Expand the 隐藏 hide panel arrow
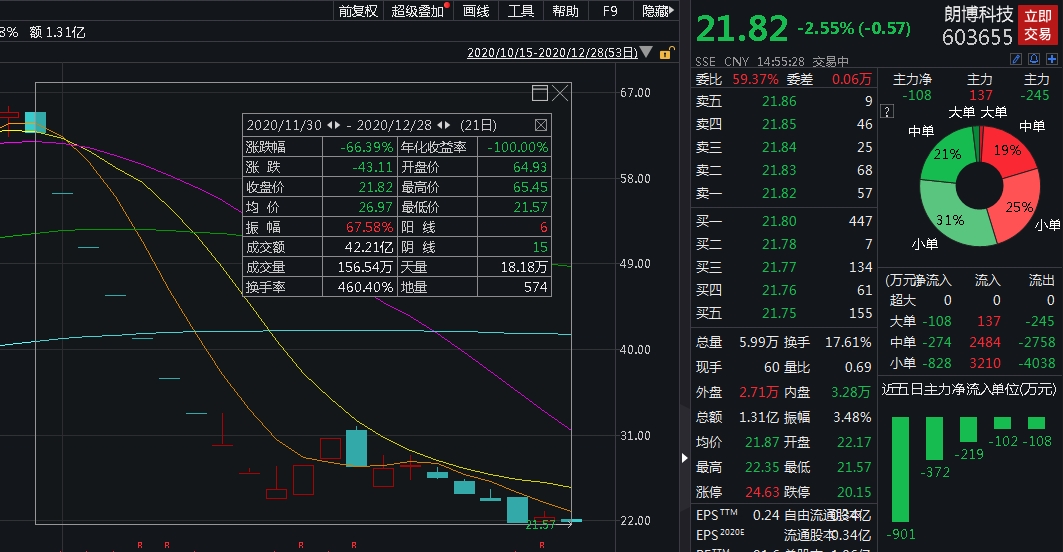Image resolution: width=1063 pixels, height=552 pixels. (658, 11)
